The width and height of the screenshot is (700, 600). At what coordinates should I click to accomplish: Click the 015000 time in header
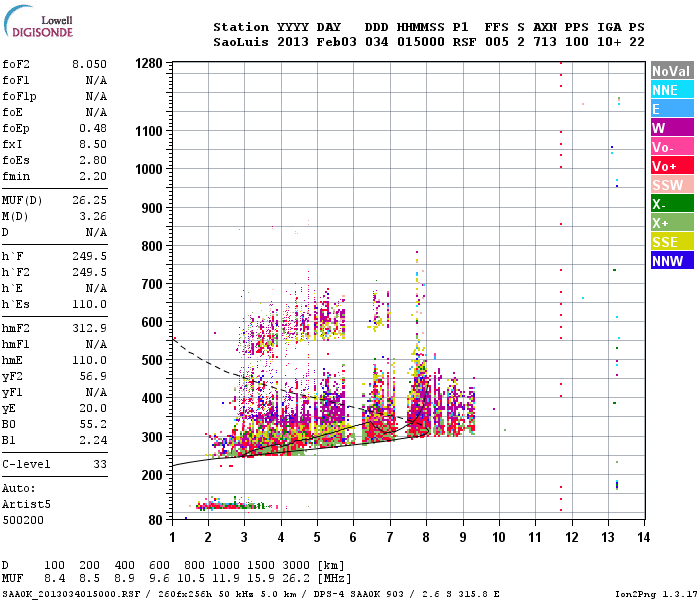coord(421,42)
